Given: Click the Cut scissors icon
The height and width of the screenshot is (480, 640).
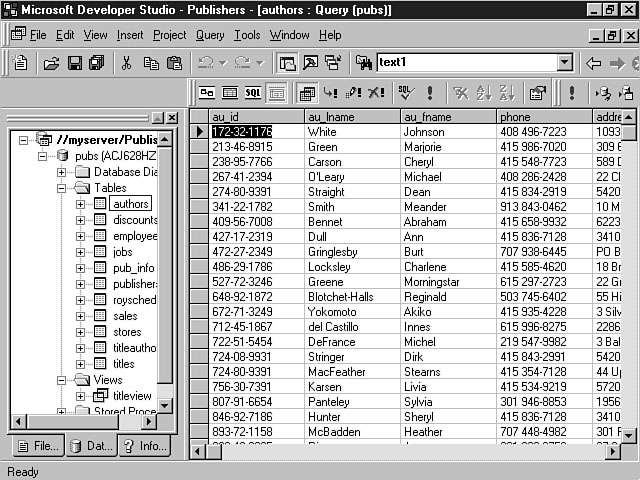Looking at the screenshot, I should (126, 63).
